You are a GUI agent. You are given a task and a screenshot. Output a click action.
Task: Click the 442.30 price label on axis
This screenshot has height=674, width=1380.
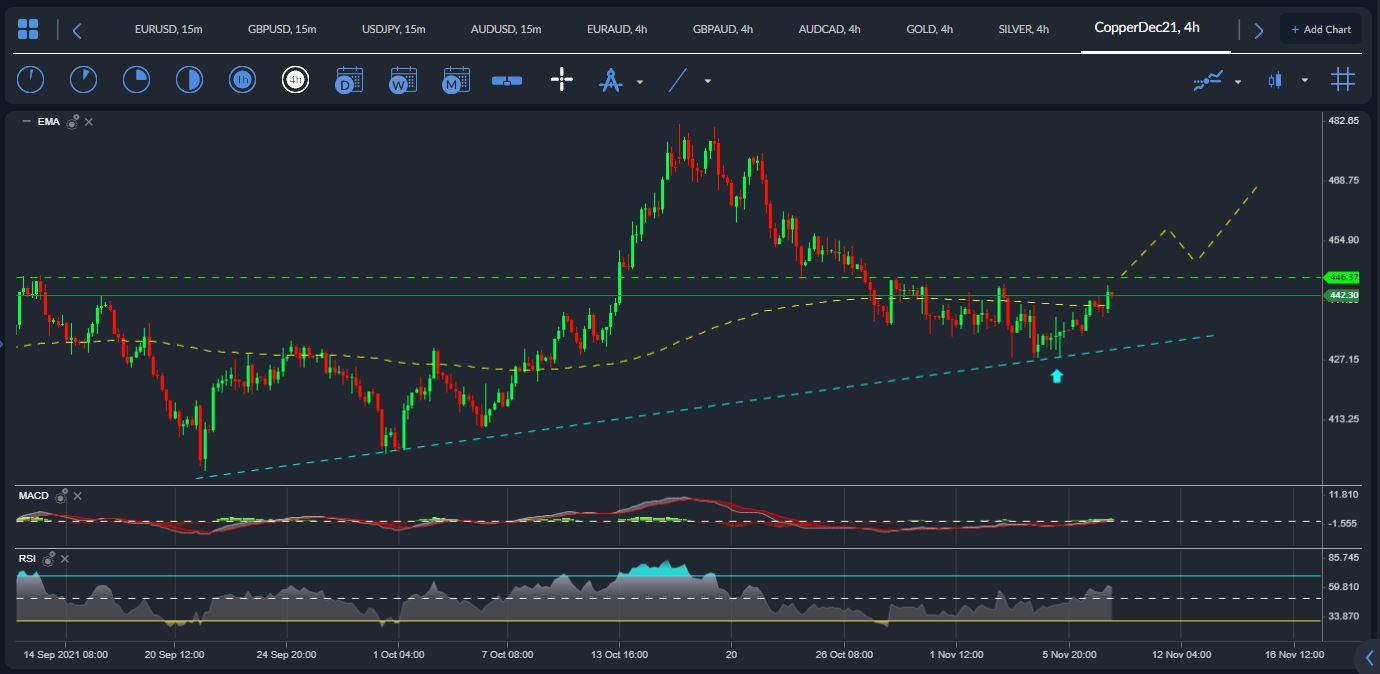pyautogui.click(x=1344, y=295)
